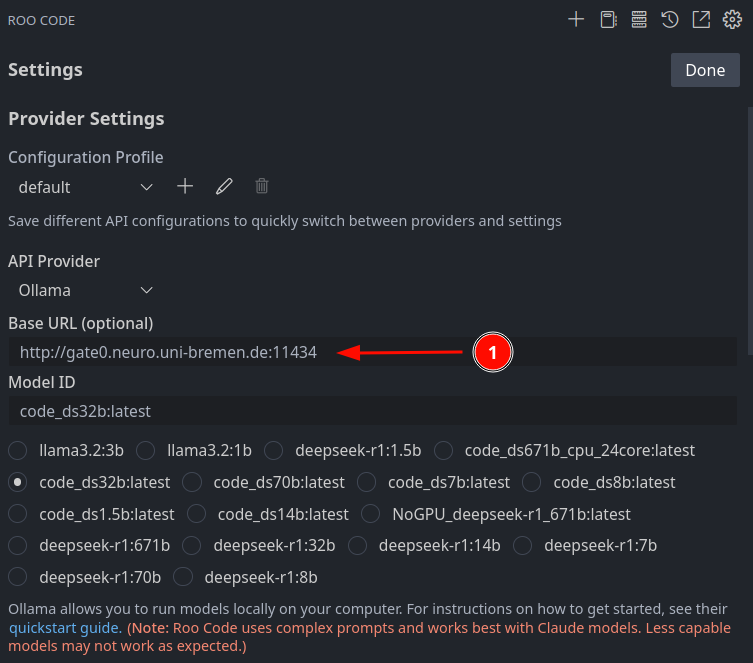Select deepseek-r1:8b radio button
Viewport: 753px width, 663px height.
coord(183,577)
